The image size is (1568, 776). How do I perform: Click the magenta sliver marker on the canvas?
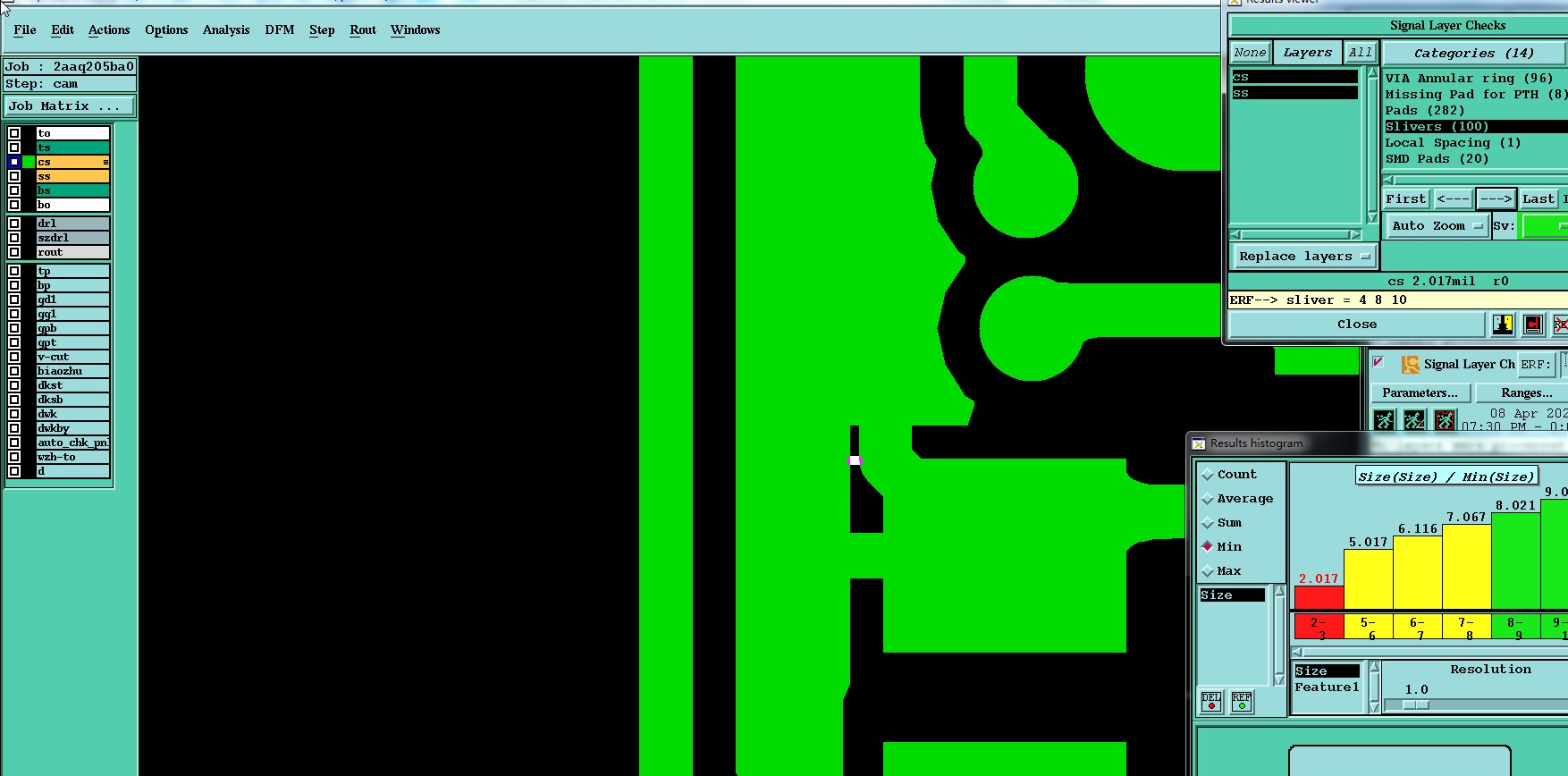[x=855, y=460]
